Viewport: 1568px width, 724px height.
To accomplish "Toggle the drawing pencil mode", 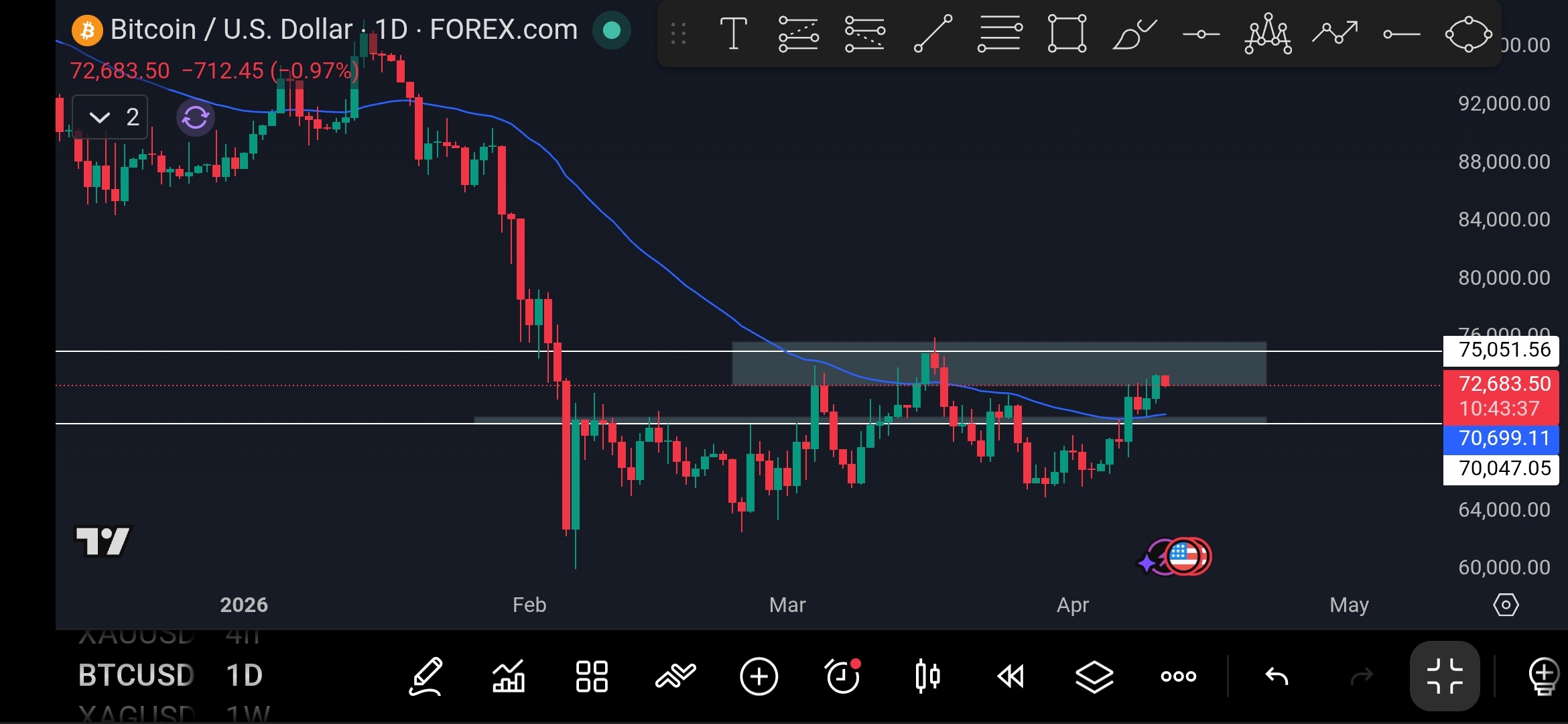I will (x=426, y=676).
